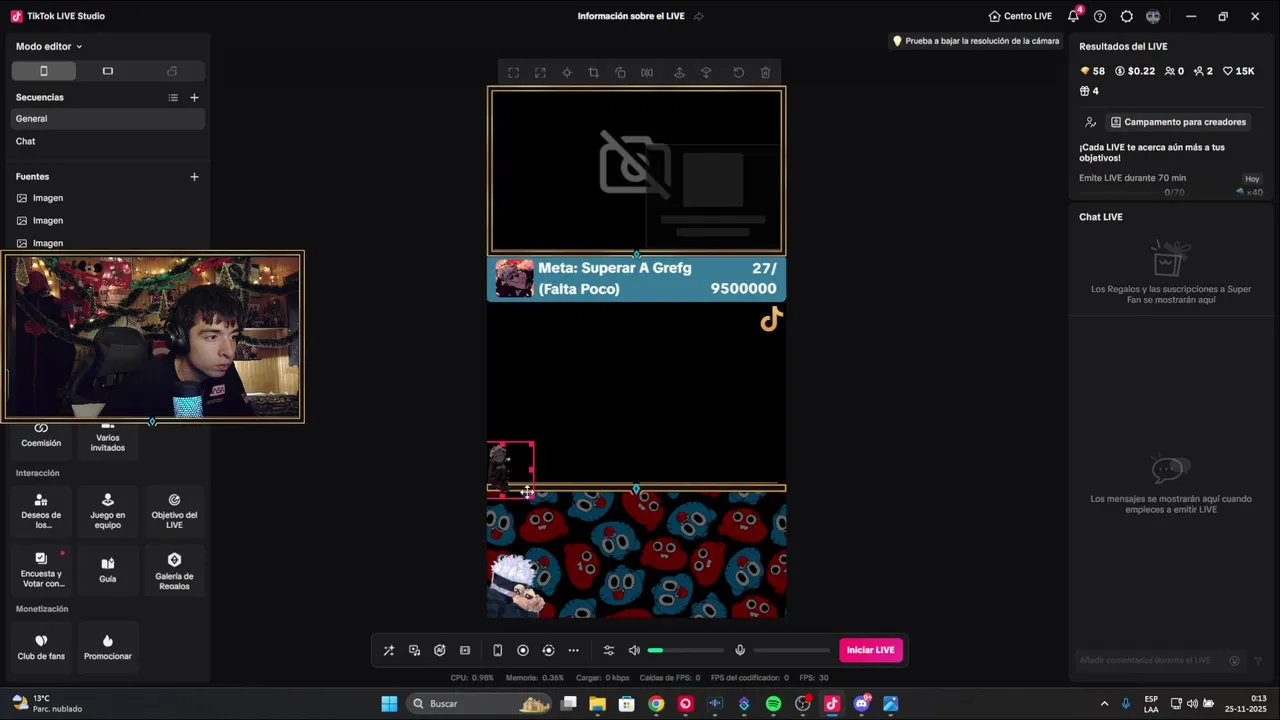Open Centro LIVE

pyautogui.click(x=1020, y=16)
